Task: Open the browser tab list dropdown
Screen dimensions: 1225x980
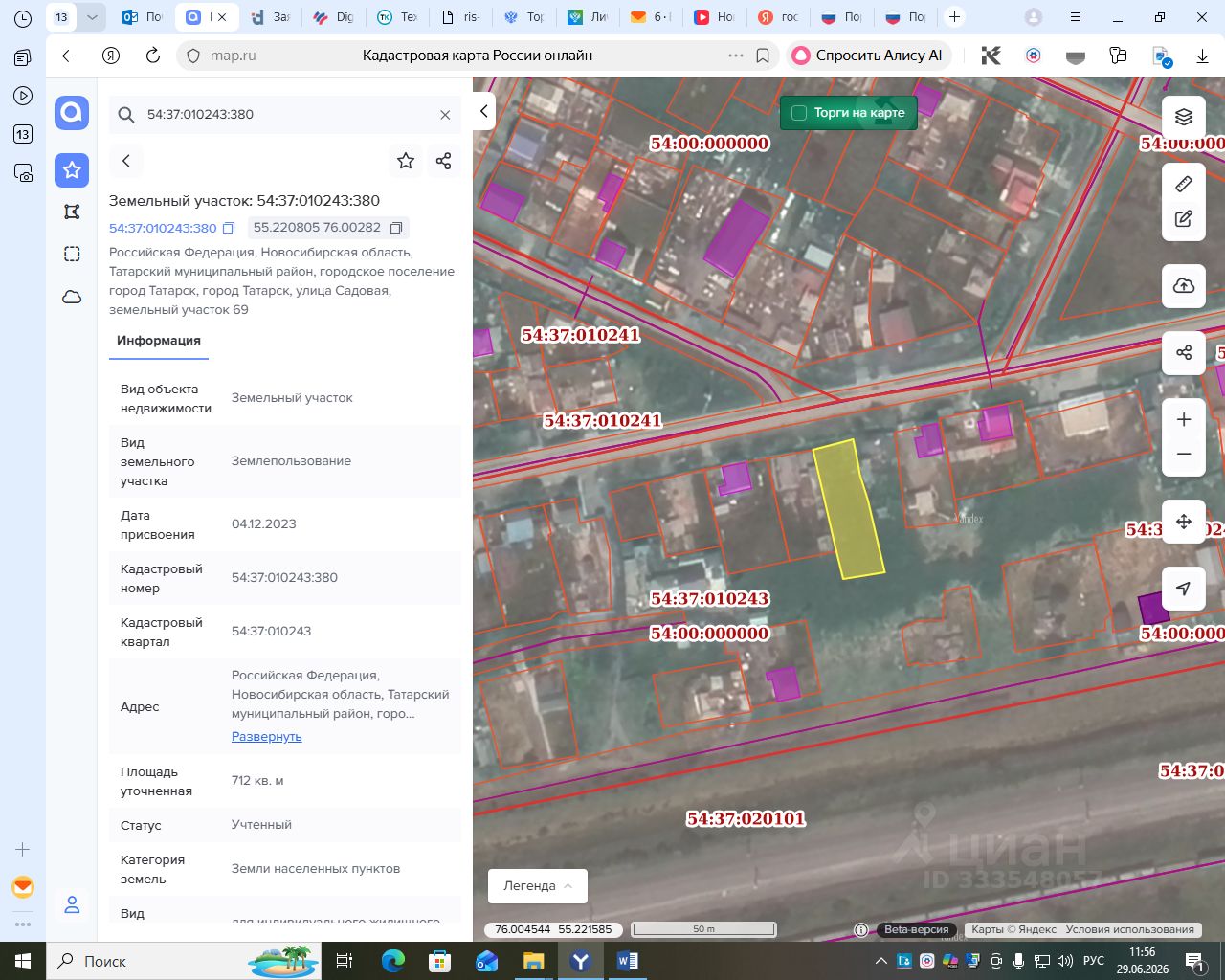Action: [91, 17]
